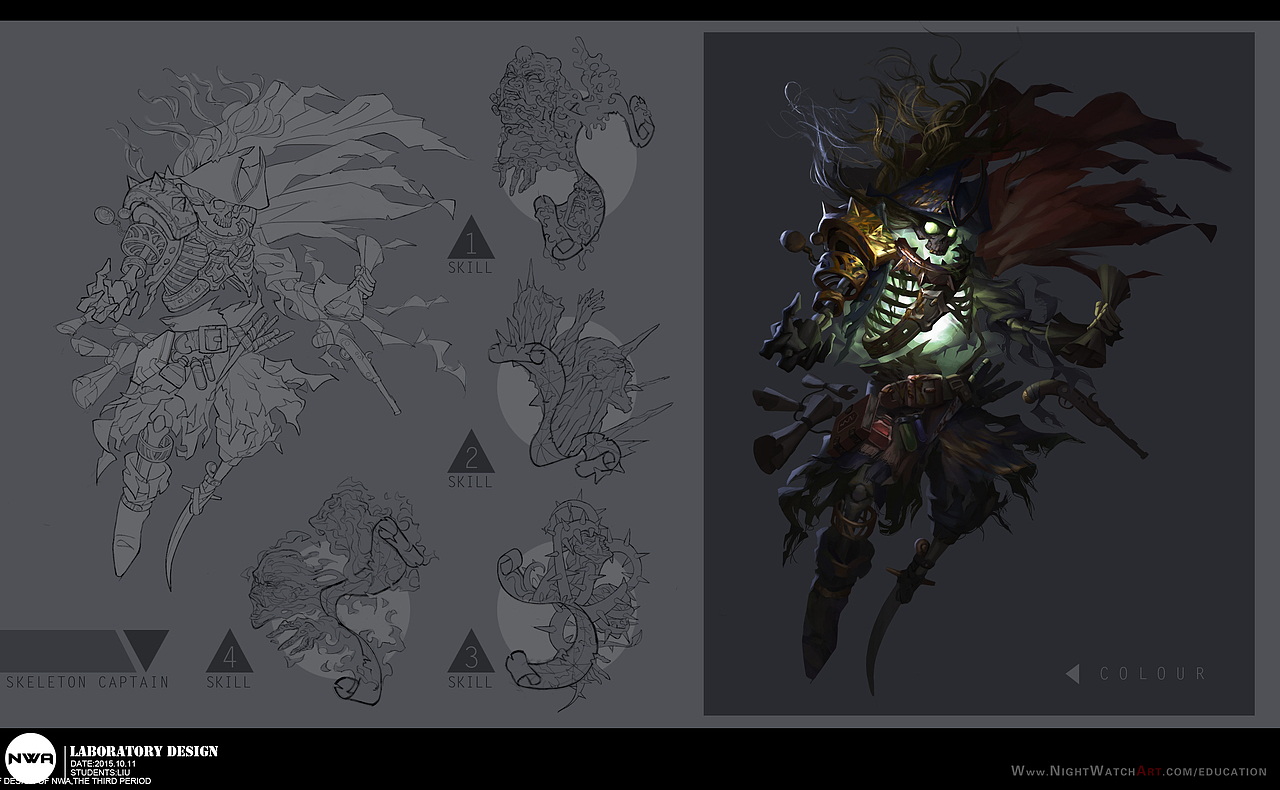This screenshot has height=790, width=1280.
Task: Click the number 4 skill triangle
Action: 229,651
